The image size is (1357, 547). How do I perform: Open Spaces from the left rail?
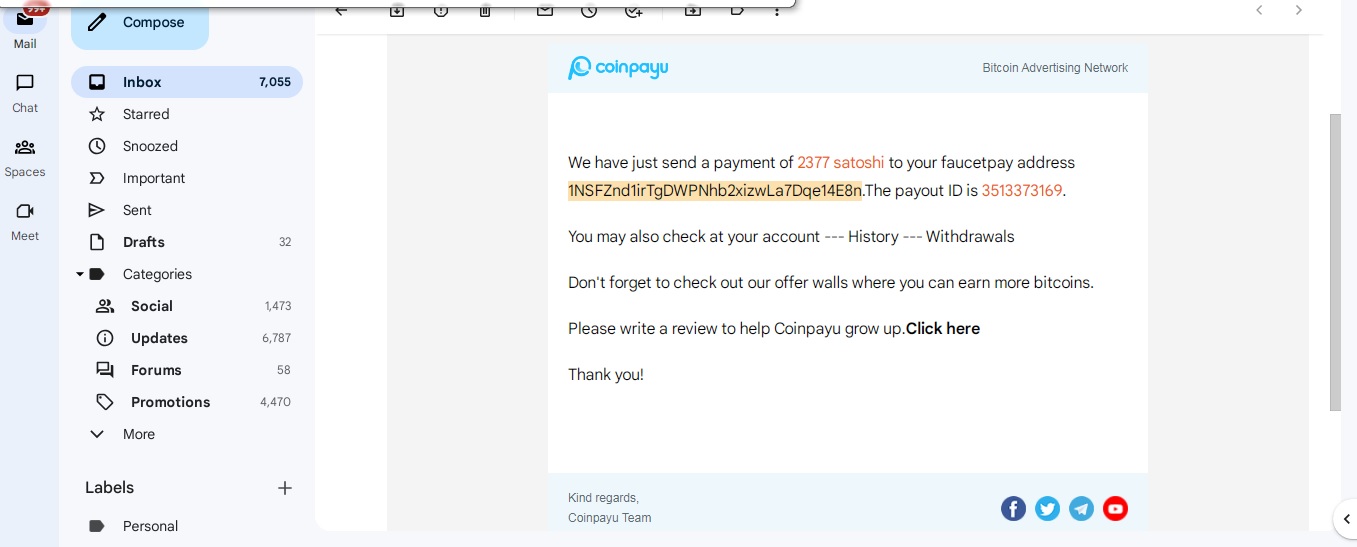[x=25, y=156]
